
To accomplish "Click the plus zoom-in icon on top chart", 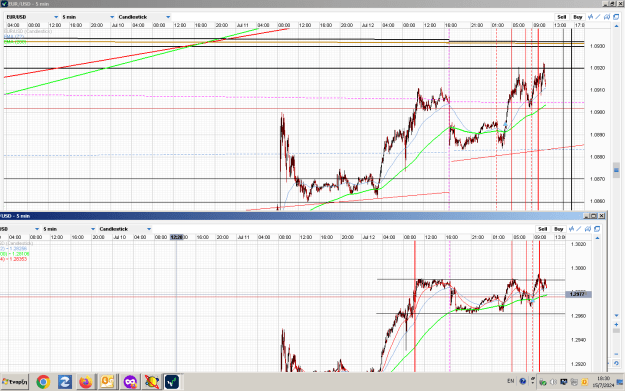I will (616, 324).
